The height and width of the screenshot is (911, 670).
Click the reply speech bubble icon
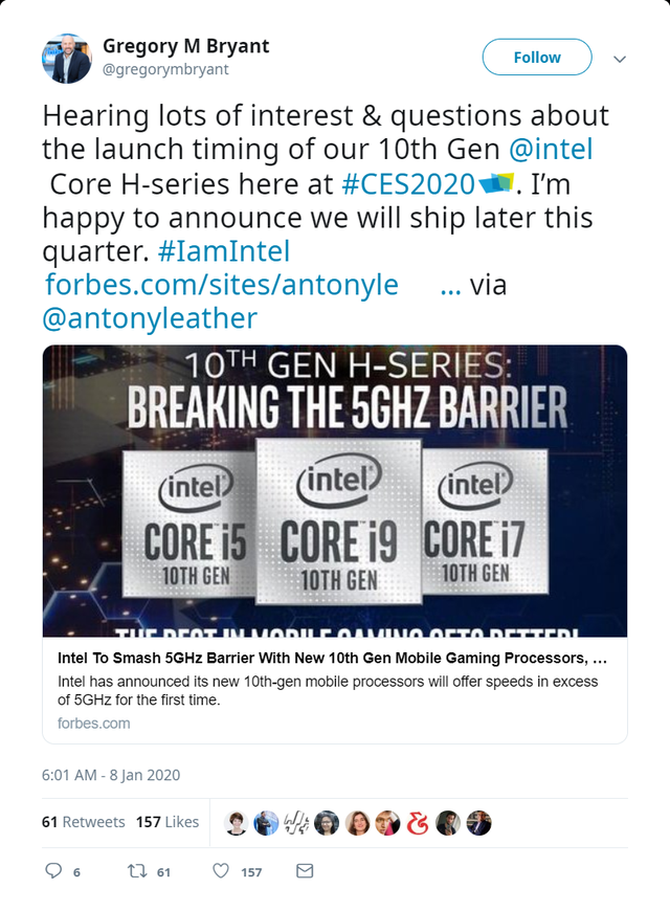coord(54,871)
